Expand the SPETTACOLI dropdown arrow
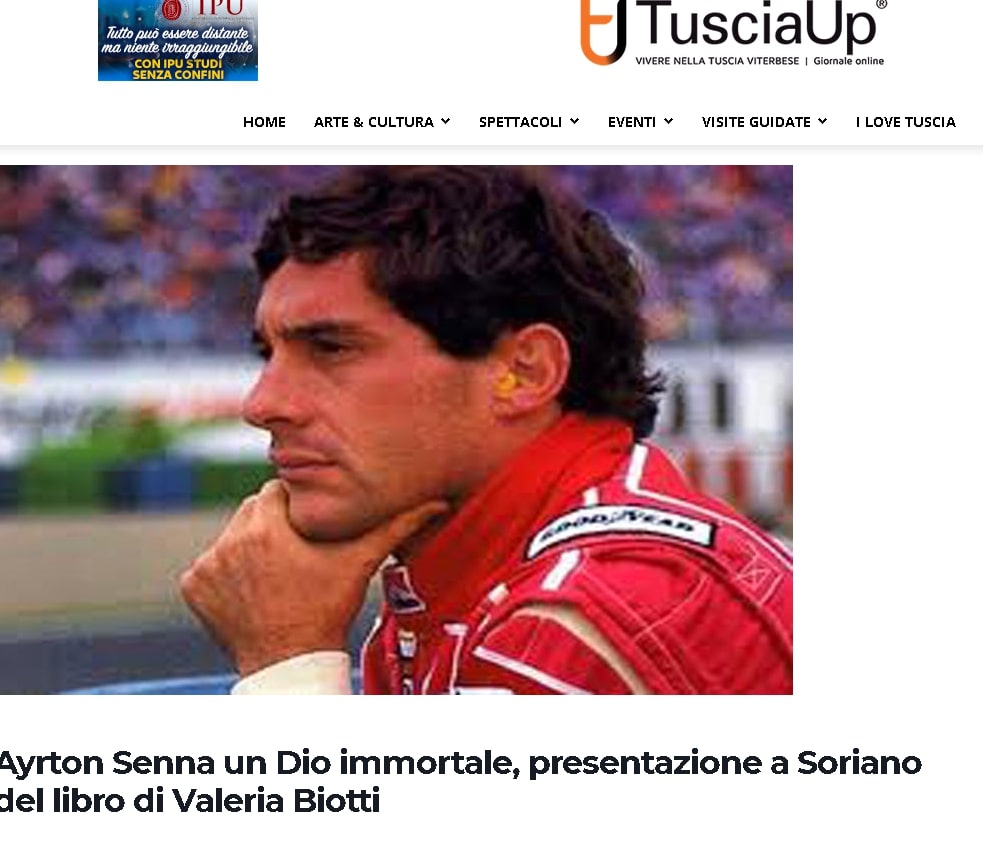Screen dimensions: 983x841 574,121
